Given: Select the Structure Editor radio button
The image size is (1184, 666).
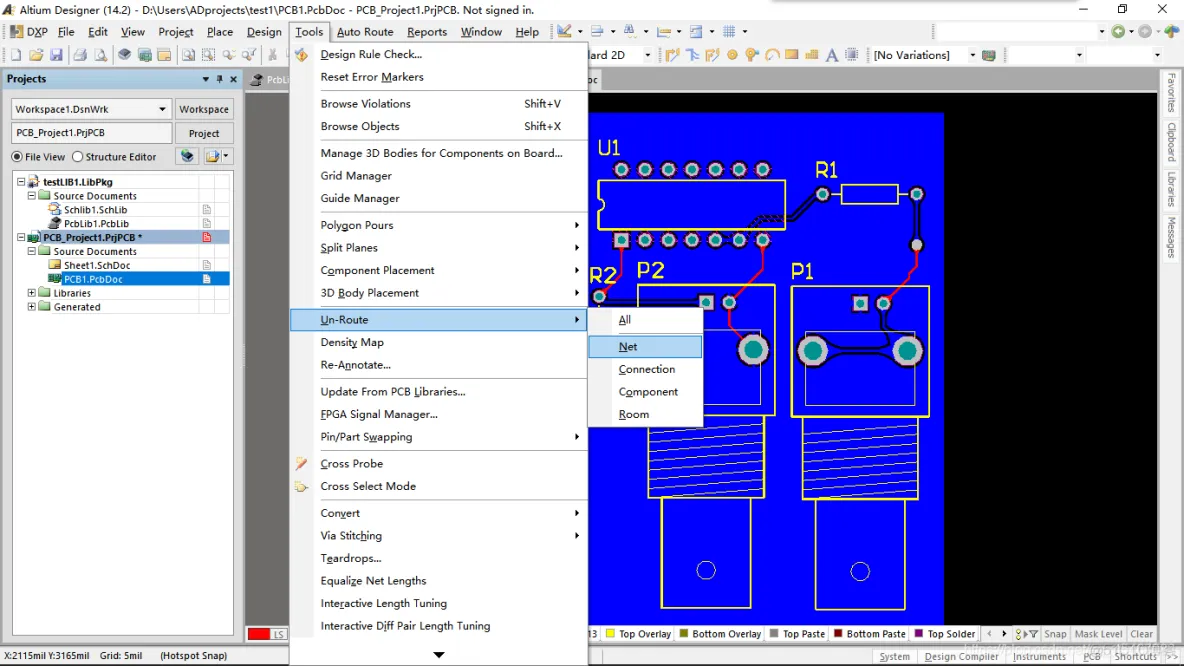Looking at the screenshot, I should (x=78, y=157).
